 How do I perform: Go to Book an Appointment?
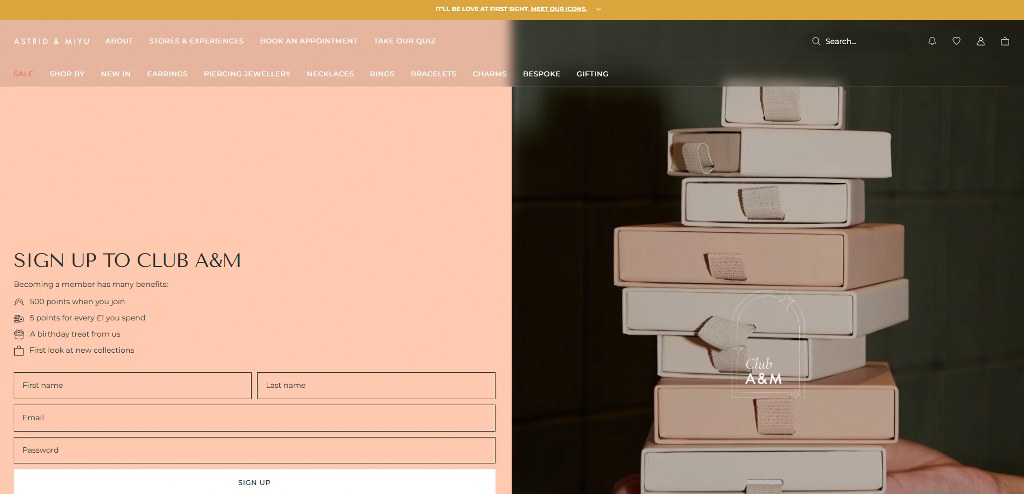[309, 41]
